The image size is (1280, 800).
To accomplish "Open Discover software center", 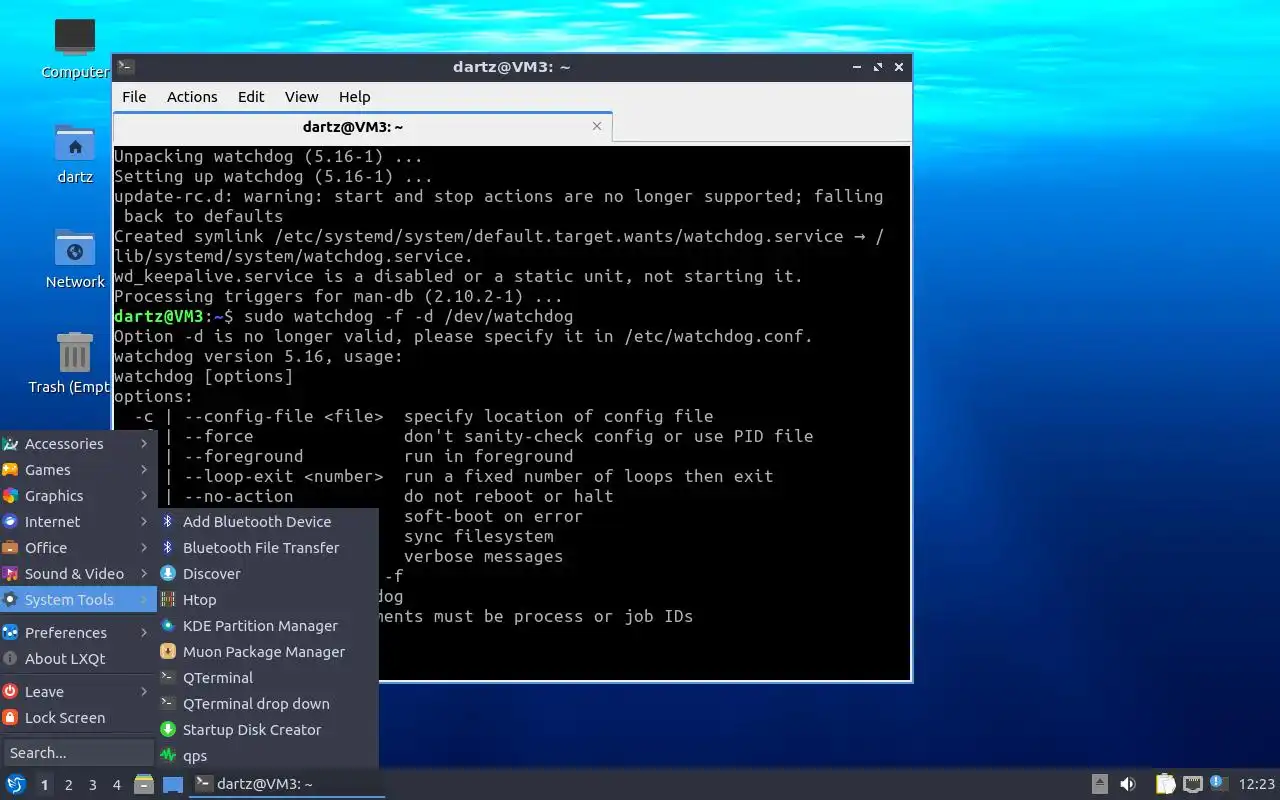I will [x=267, y=574].
